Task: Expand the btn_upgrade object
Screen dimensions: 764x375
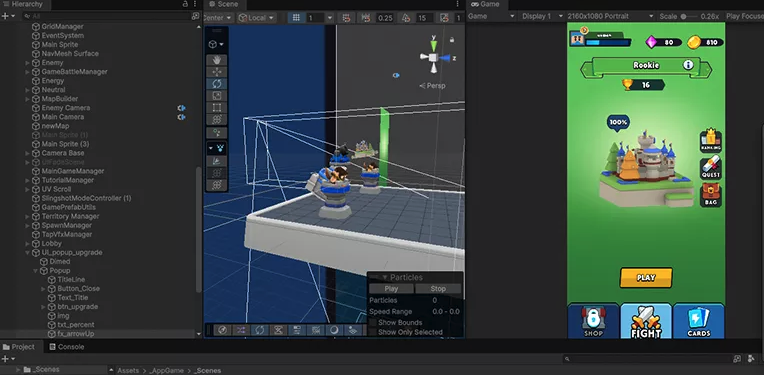Action: click(43, 307)
